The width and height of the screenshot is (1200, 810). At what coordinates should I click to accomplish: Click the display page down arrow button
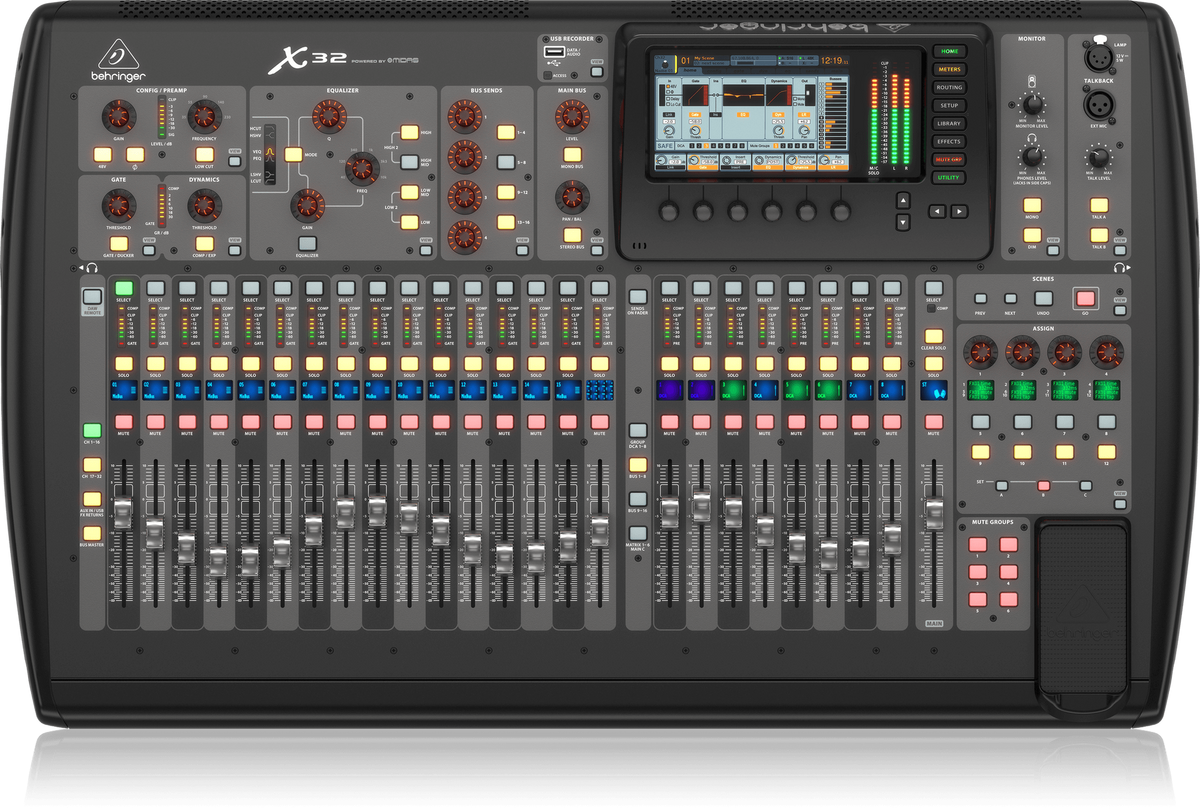(x=903, y=223)
